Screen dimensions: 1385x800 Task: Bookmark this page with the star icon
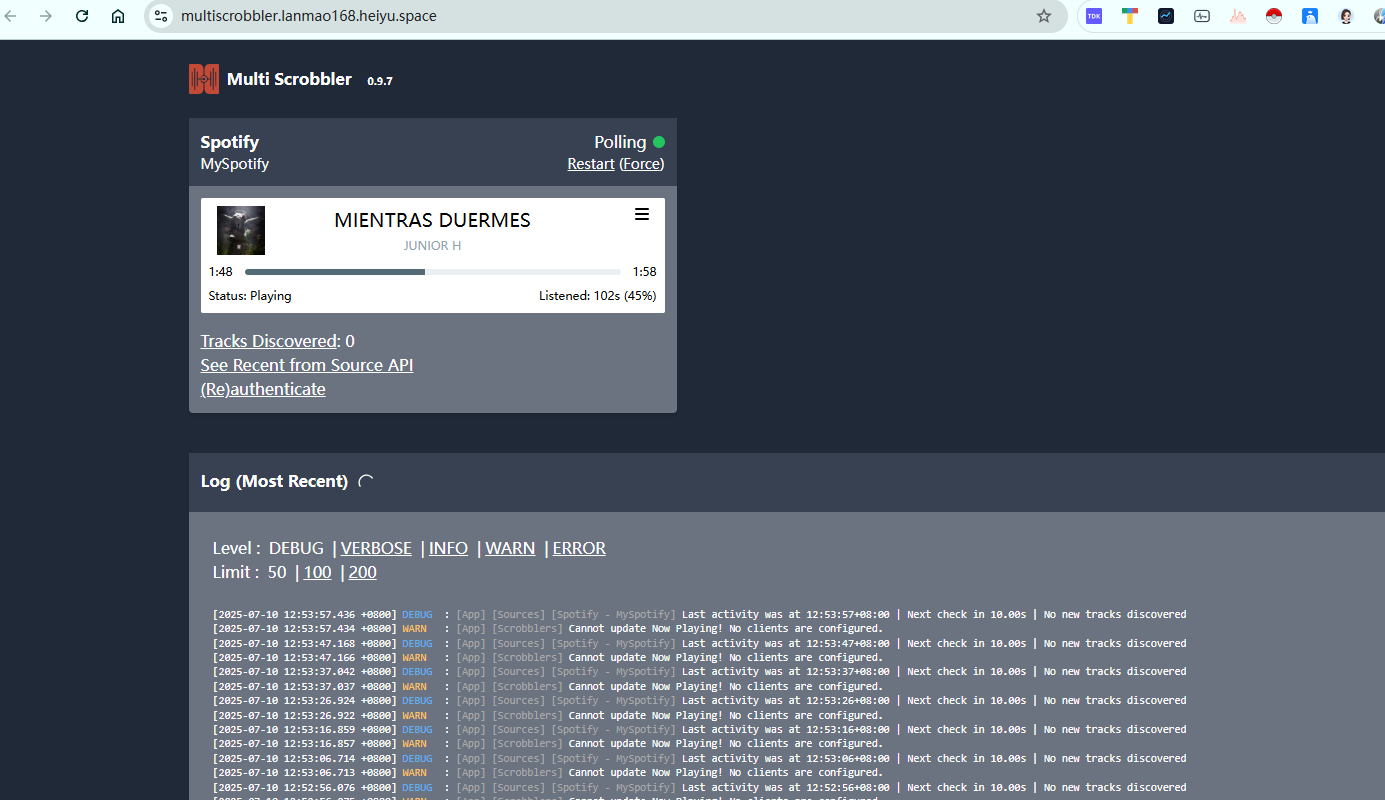point(1044,16)
